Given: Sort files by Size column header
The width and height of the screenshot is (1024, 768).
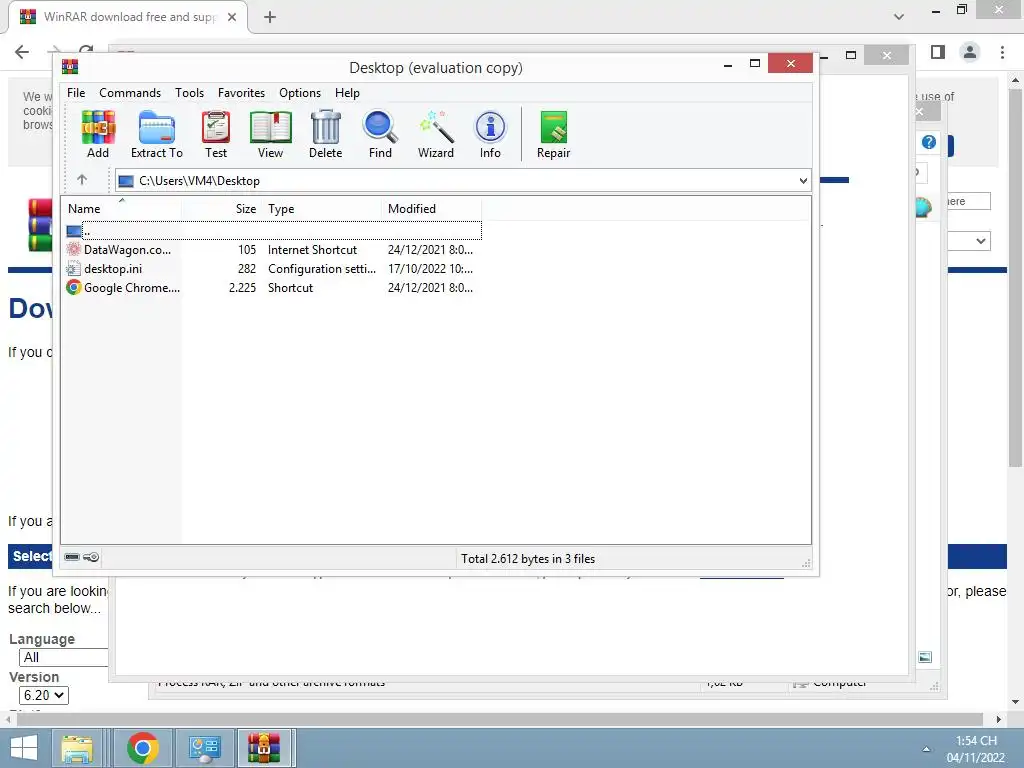Looking at the screenshot, I should (222, 208).
